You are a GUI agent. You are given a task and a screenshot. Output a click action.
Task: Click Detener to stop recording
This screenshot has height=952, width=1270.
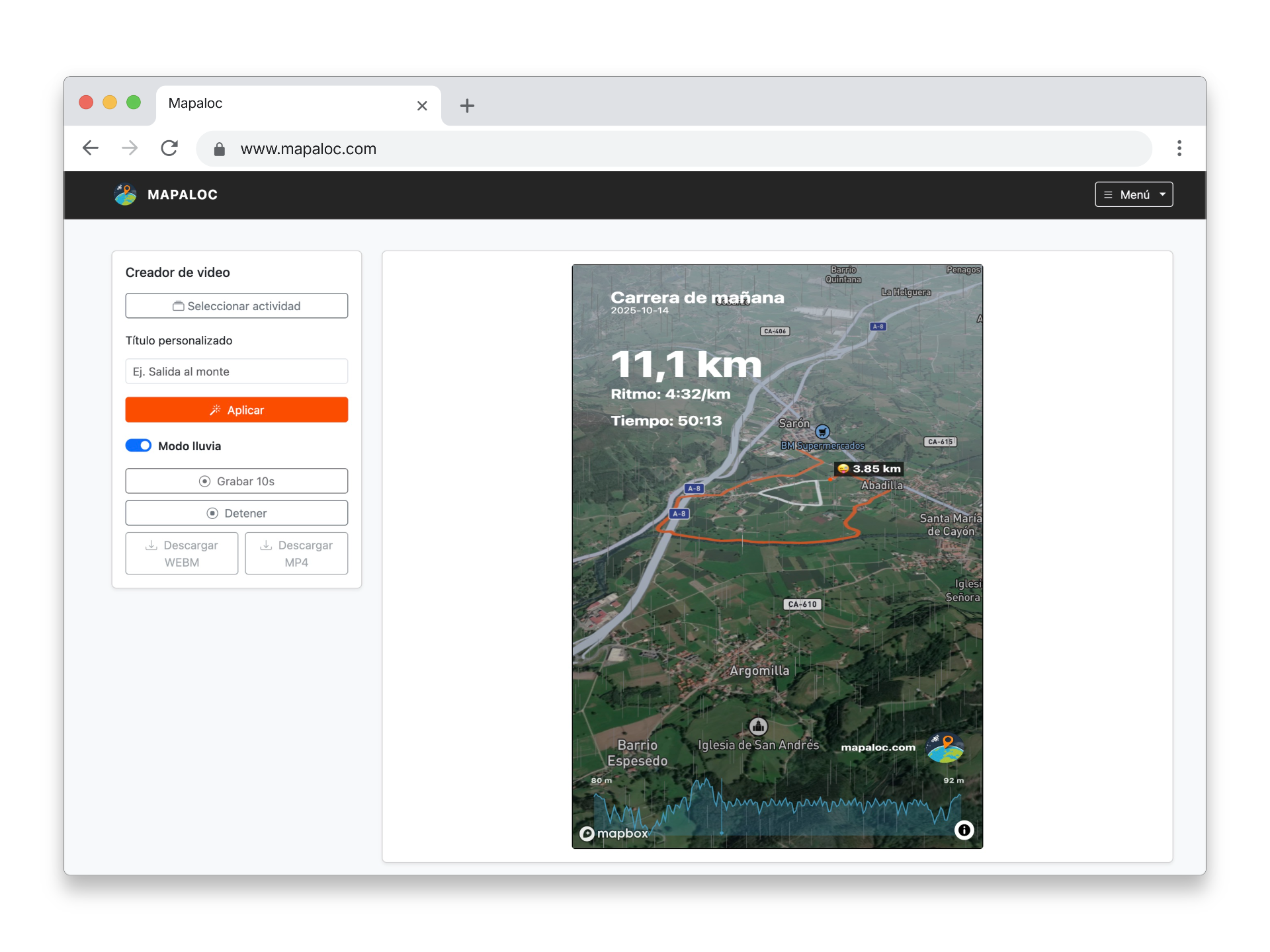pos(236,513)
